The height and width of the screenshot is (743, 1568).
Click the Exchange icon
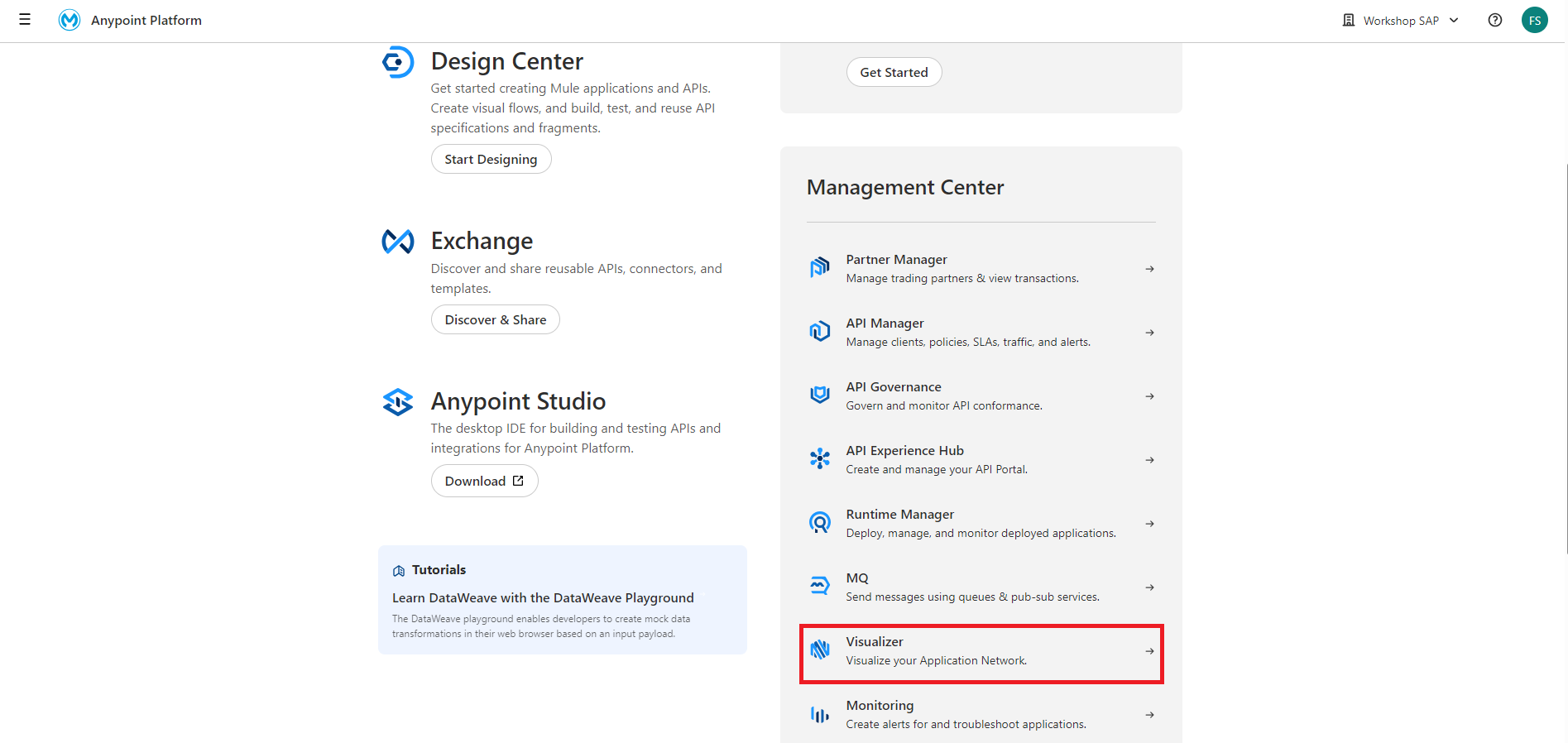pos(398,242)
